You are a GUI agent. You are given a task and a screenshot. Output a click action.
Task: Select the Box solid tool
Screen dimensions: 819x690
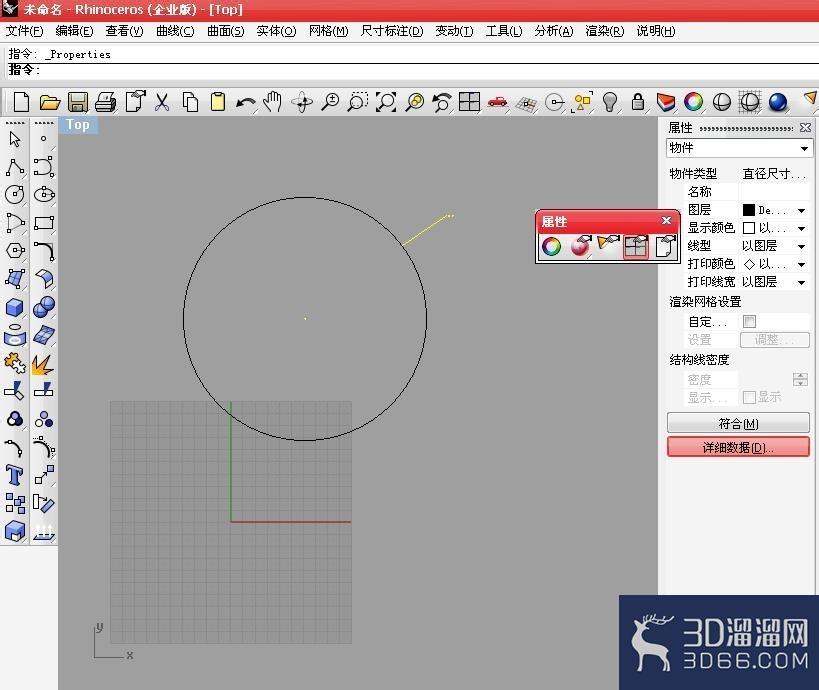click(x=15, y=307)
